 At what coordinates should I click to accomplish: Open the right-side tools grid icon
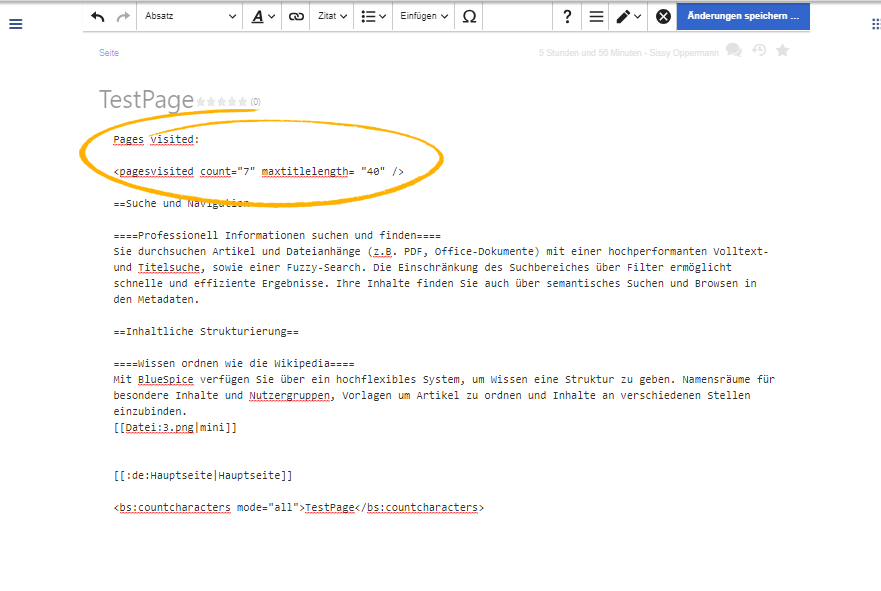[x=875, y=24]
